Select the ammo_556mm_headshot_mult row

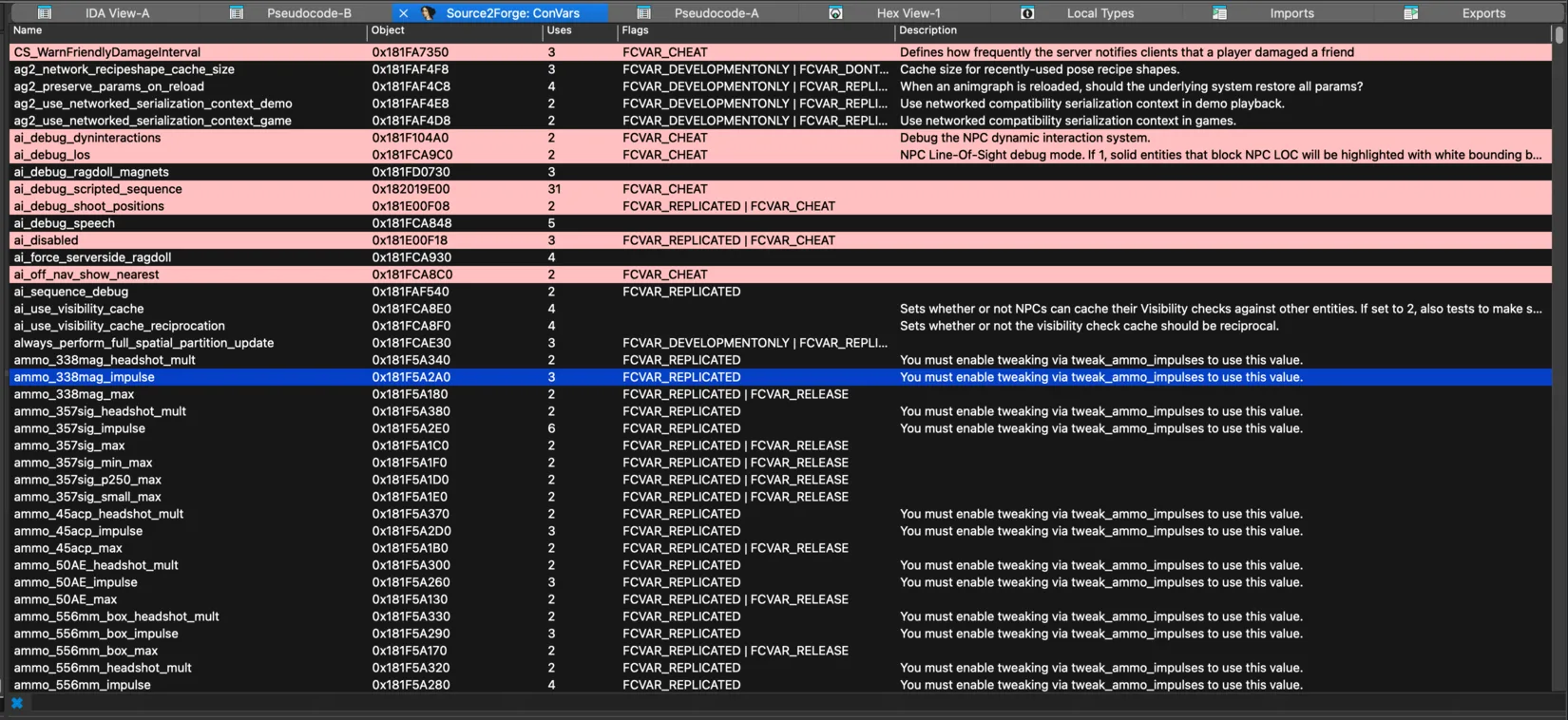click(780, 668)
